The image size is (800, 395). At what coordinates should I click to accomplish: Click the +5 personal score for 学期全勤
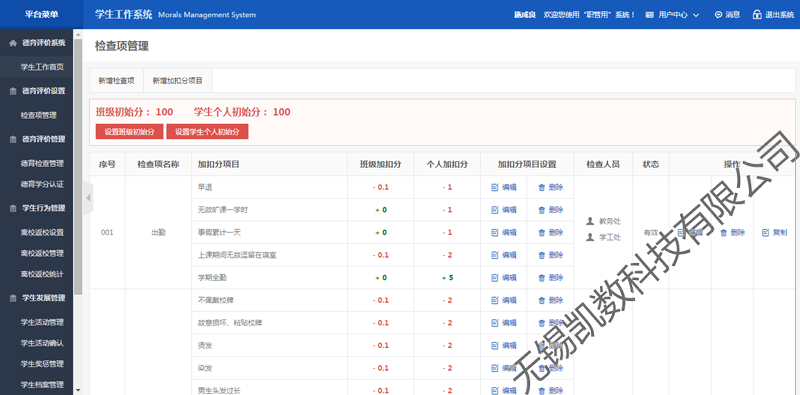447,278
